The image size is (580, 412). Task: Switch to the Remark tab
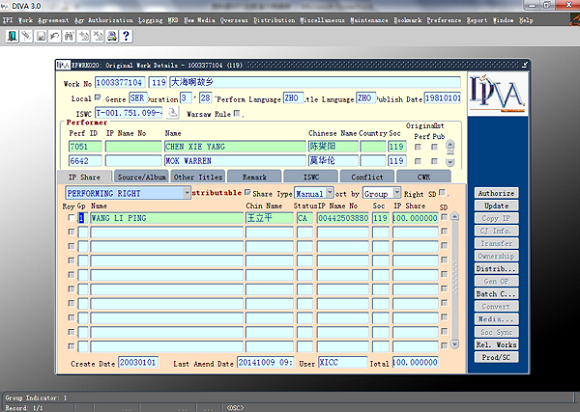pyautogui.click(x=254, y=177)
